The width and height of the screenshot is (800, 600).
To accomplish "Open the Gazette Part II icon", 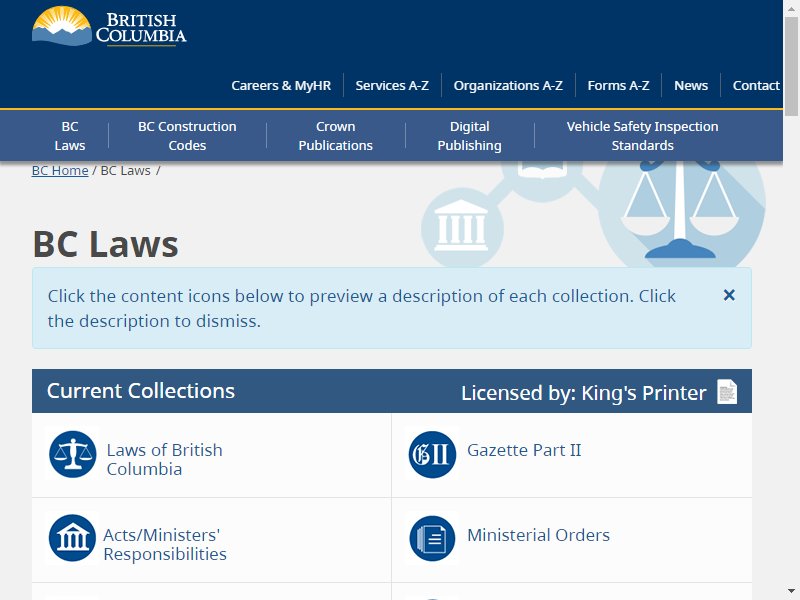I will click(x=432, y=454).
